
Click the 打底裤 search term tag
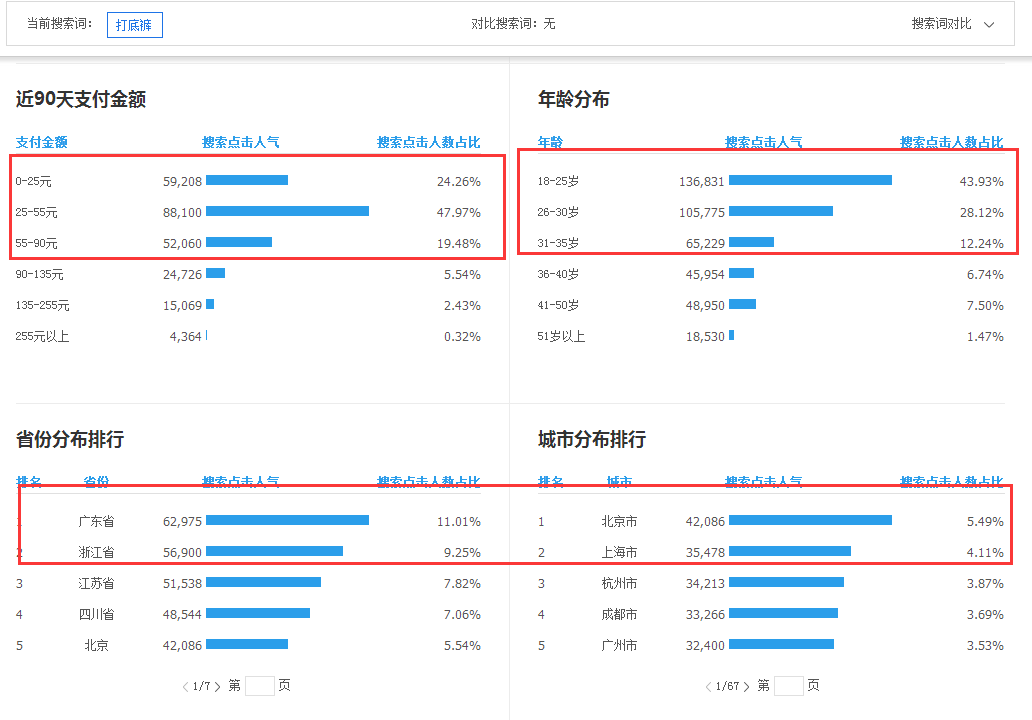pos(134,25)
